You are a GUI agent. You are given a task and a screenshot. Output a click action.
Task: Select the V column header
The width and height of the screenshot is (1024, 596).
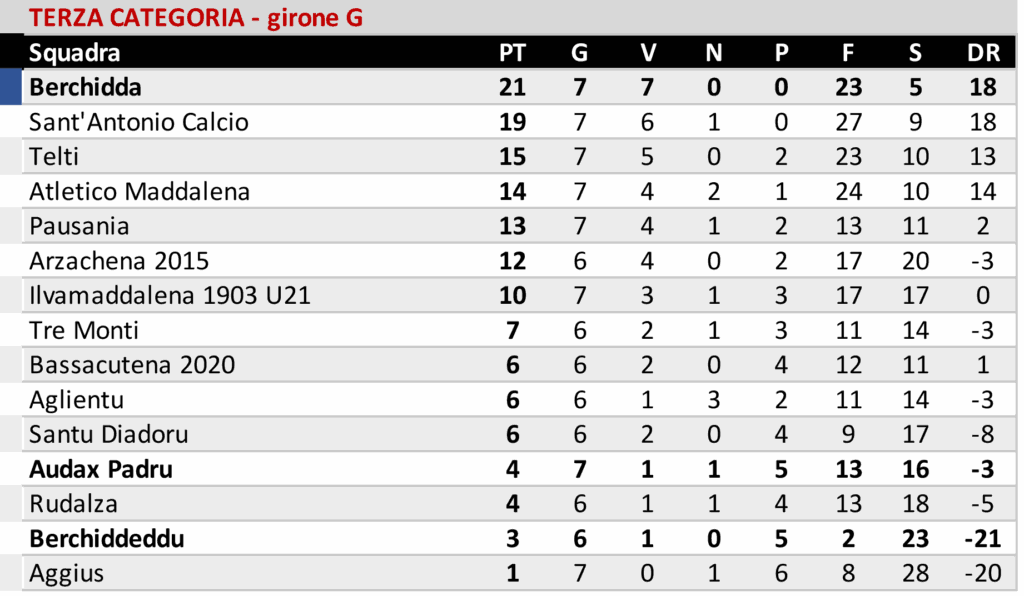click(x=647, y=53)
